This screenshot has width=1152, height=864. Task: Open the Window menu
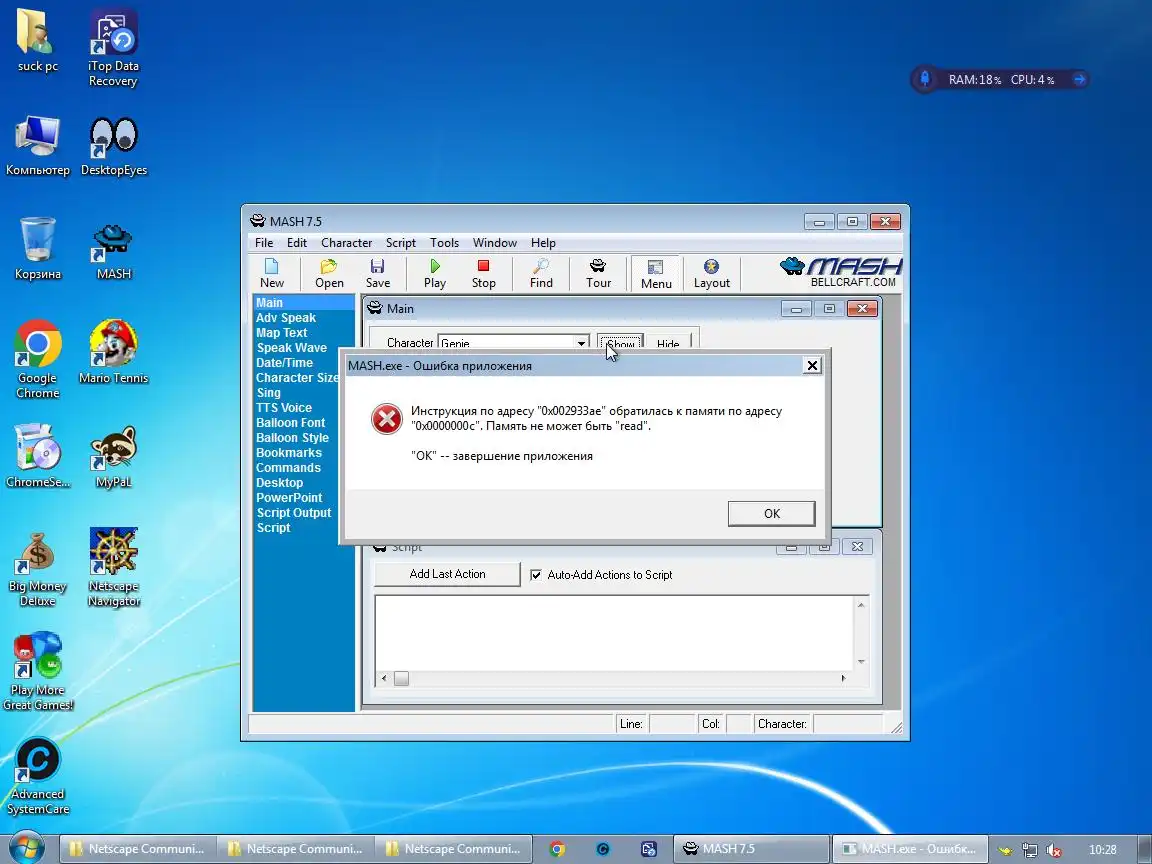494,242
